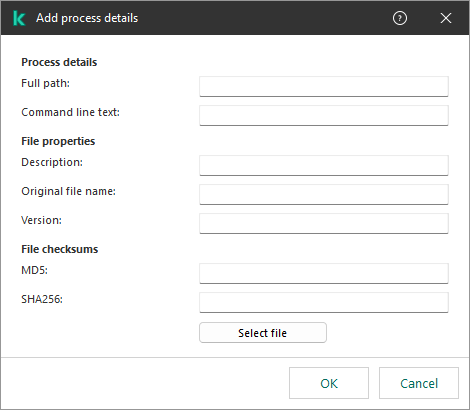Click the 'Command line text:' label
The width and height of the screenshot is (470, 410).
[71, 112]
